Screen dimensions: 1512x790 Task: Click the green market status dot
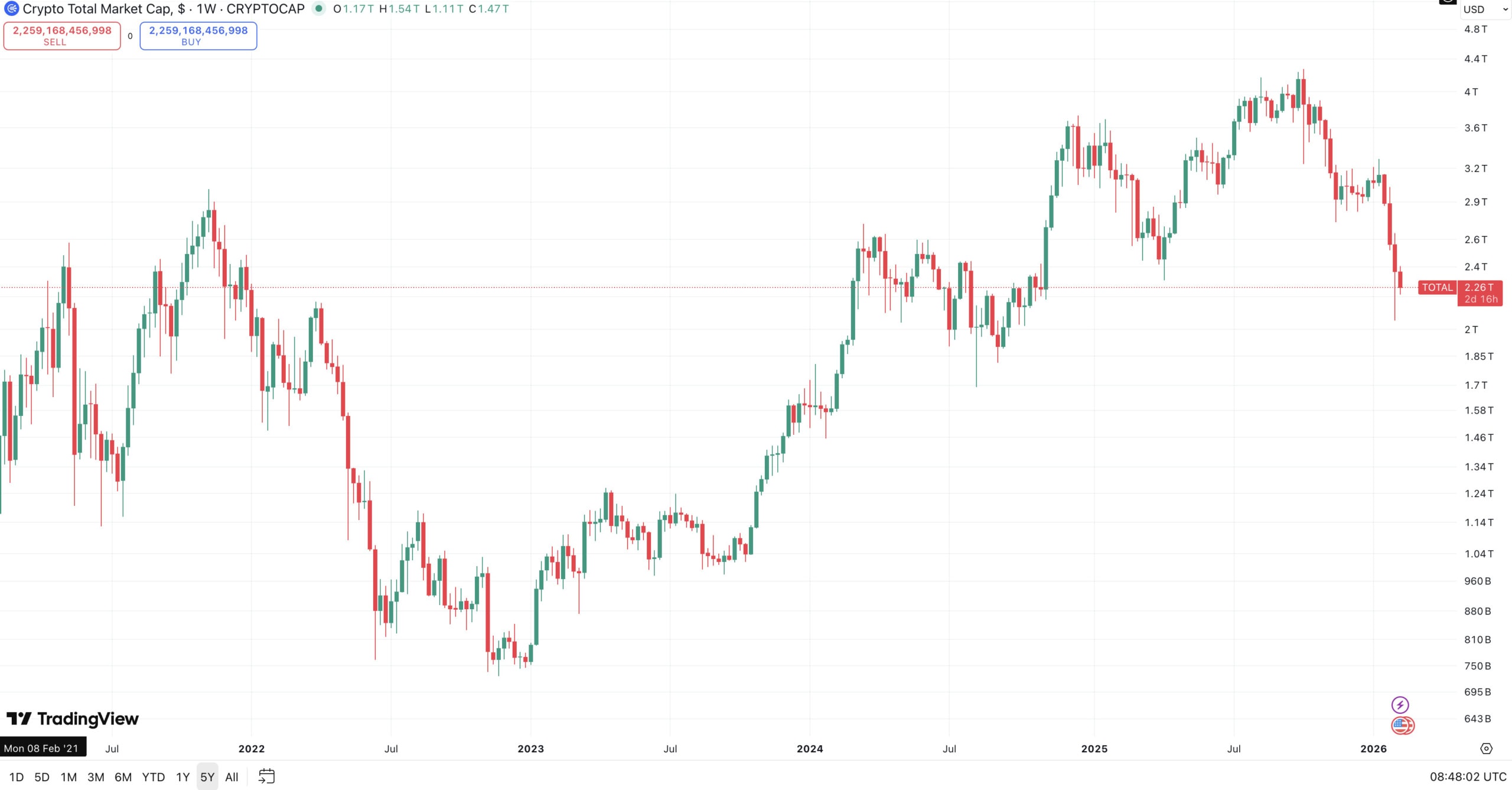pos(318,9)
